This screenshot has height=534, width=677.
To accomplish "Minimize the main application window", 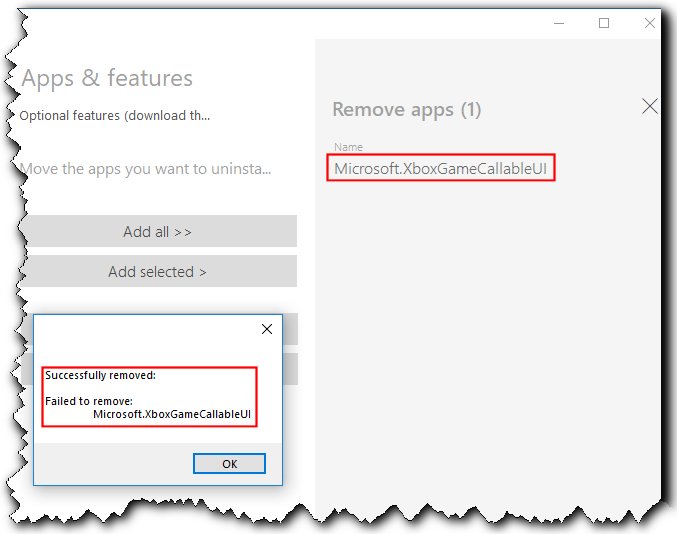I will (559, 23).
